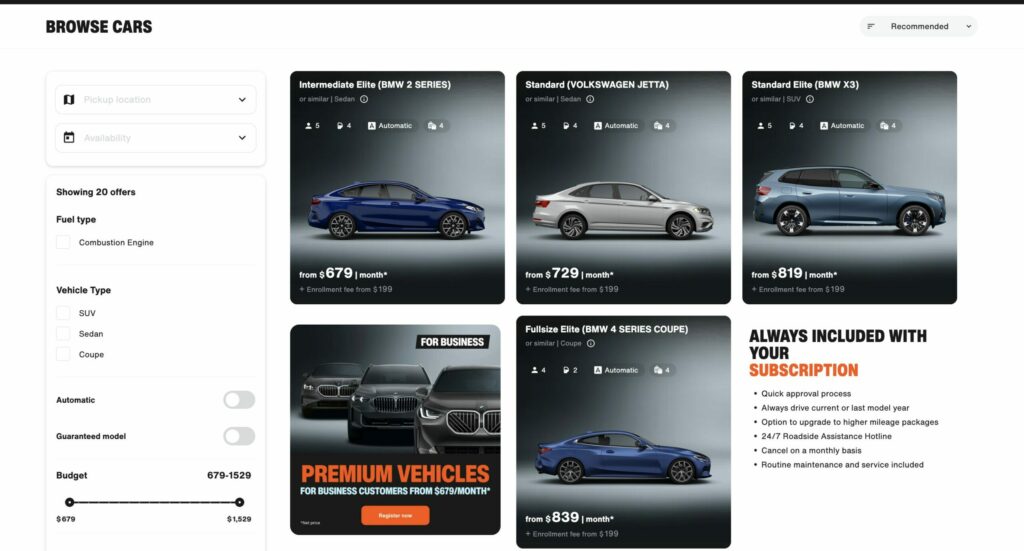Image resolution: width=1024 pixels, height=551 pixels.
Task: Click enrollment fee text on BMW X3 card
Action: click(798, 289)
